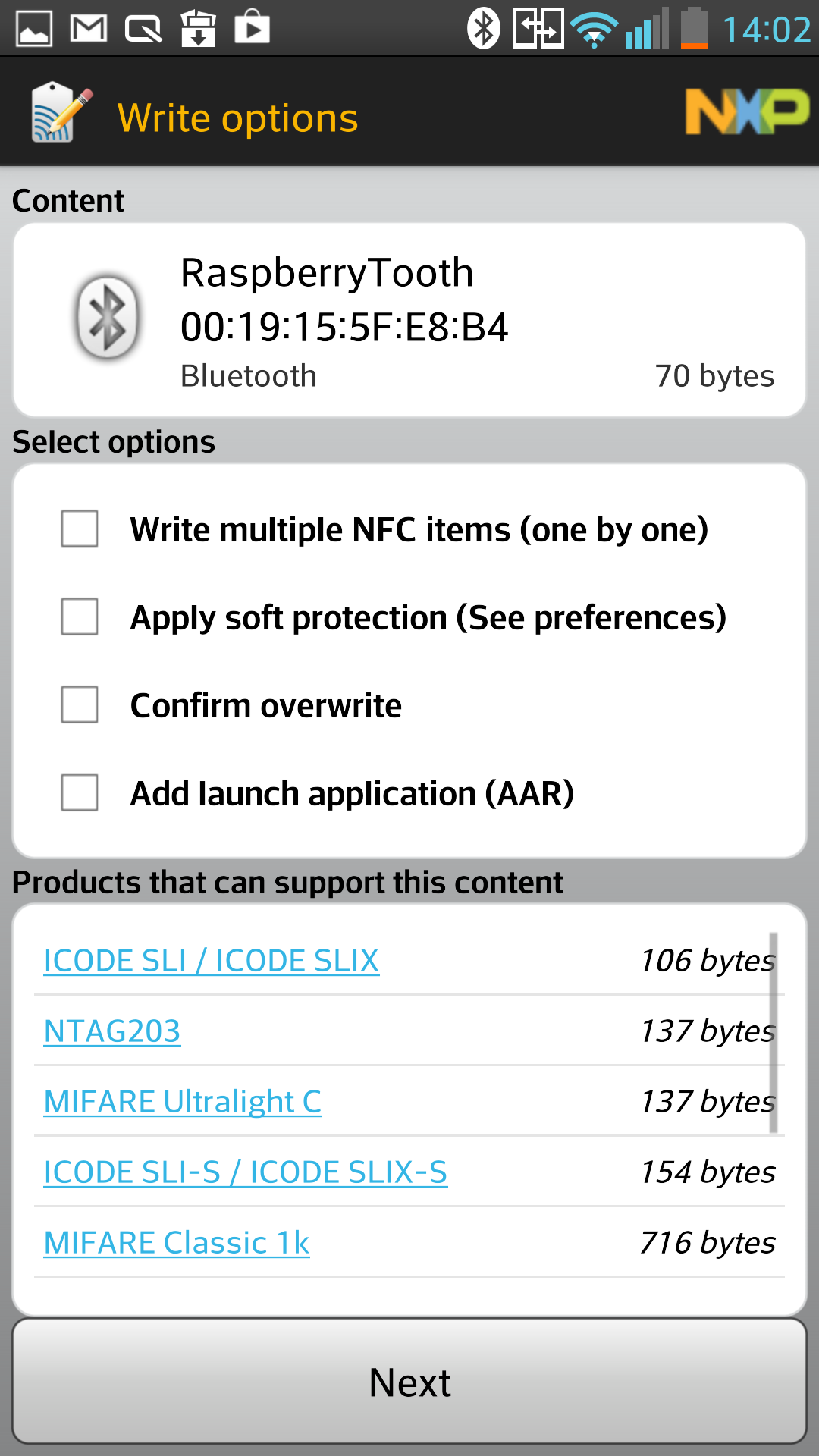Screen dimensions: 819x1456
Task: Open the ICODE SLI / ICODE SLIX link
Action: 212,961
